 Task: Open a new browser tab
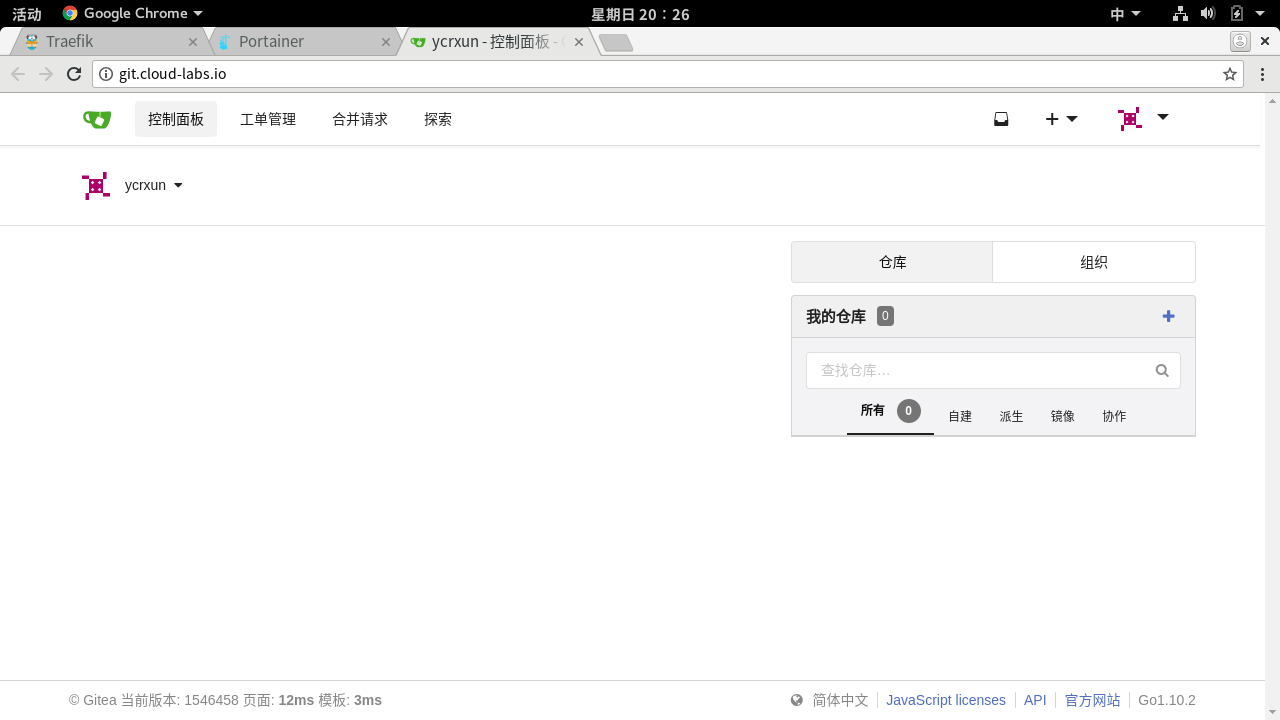(x=616, y=43)
